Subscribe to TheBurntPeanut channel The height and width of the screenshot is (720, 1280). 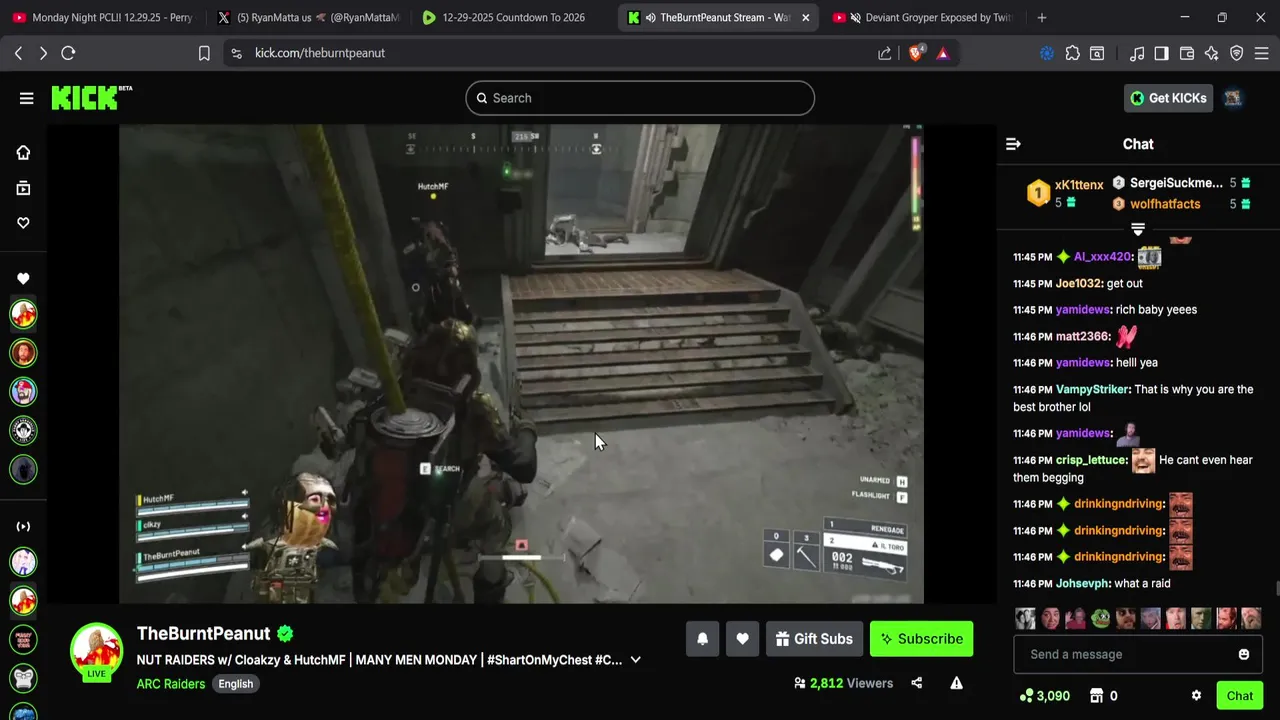click(x=921, y=639)
